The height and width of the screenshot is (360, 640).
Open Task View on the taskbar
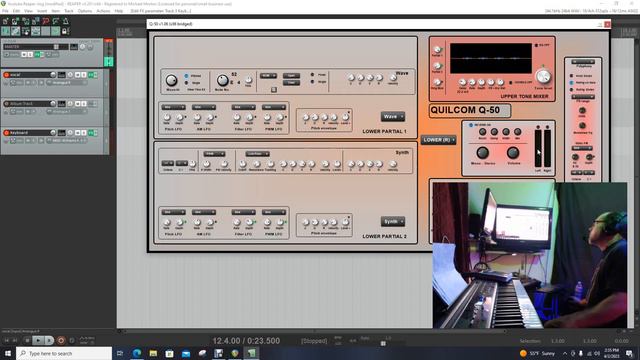click(x=120, y=353)
